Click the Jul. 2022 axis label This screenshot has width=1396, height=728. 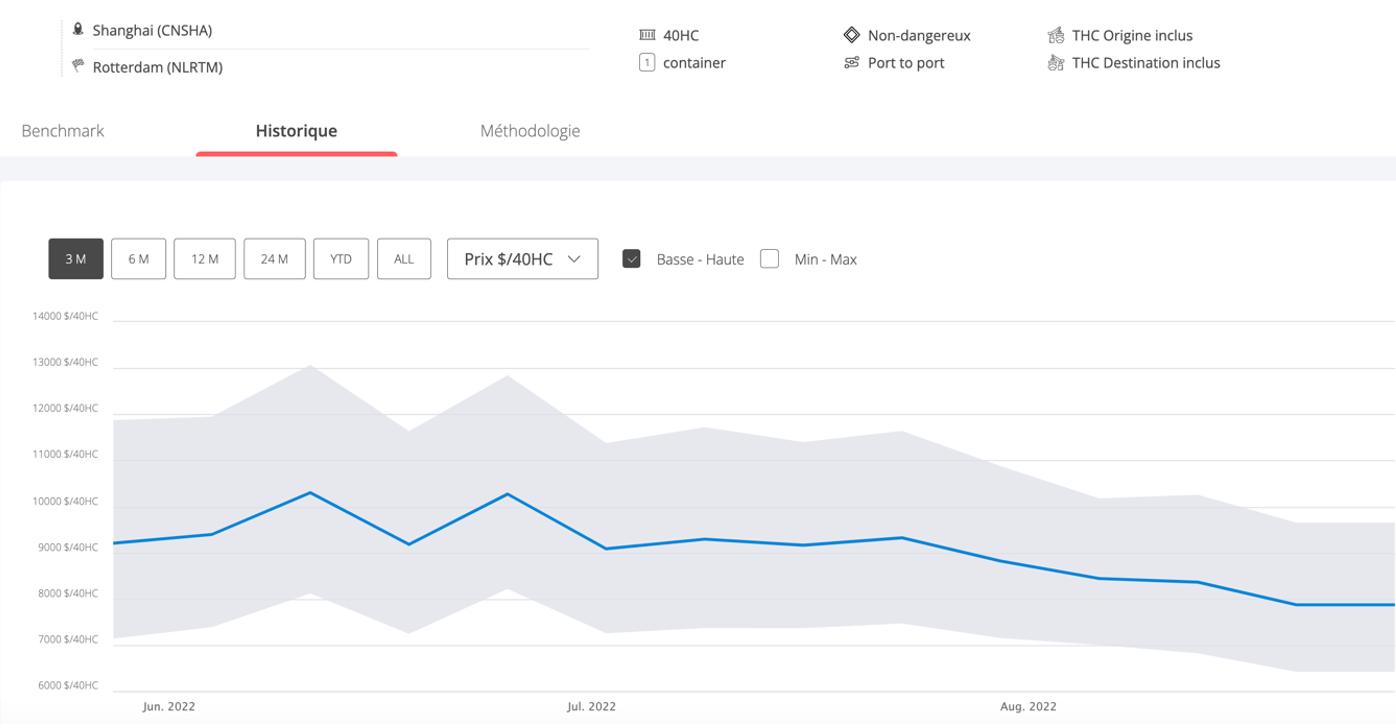591,706
